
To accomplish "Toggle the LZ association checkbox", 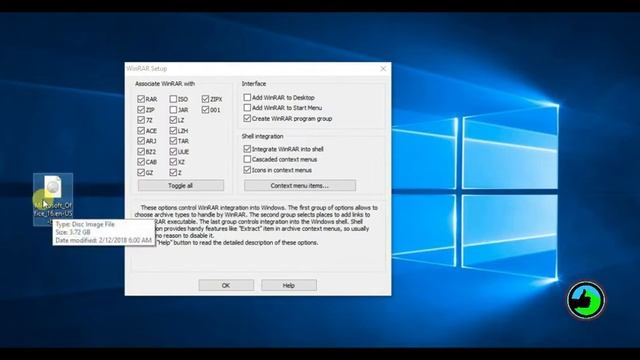I will pos(173,120).
